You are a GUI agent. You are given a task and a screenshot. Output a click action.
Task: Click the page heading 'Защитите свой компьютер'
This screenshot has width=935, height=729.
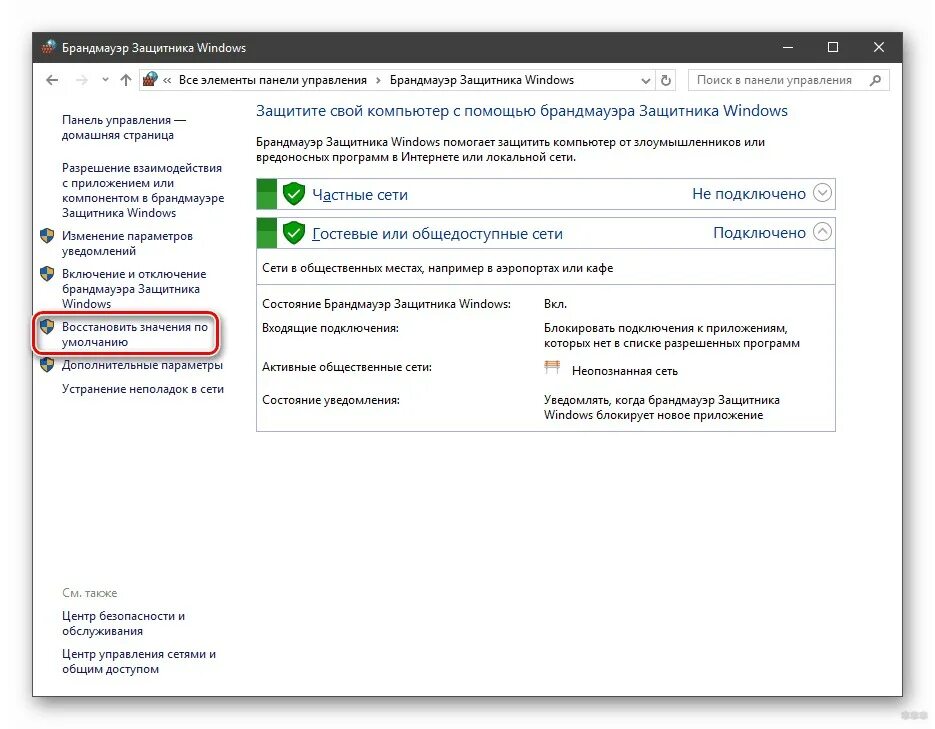[x=522, y=111]
